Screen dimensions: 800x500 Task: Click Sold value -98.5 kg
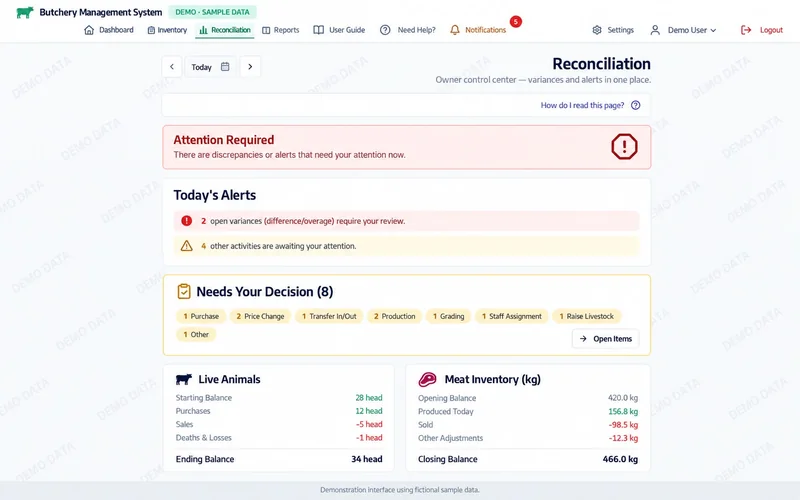(623, 424)
